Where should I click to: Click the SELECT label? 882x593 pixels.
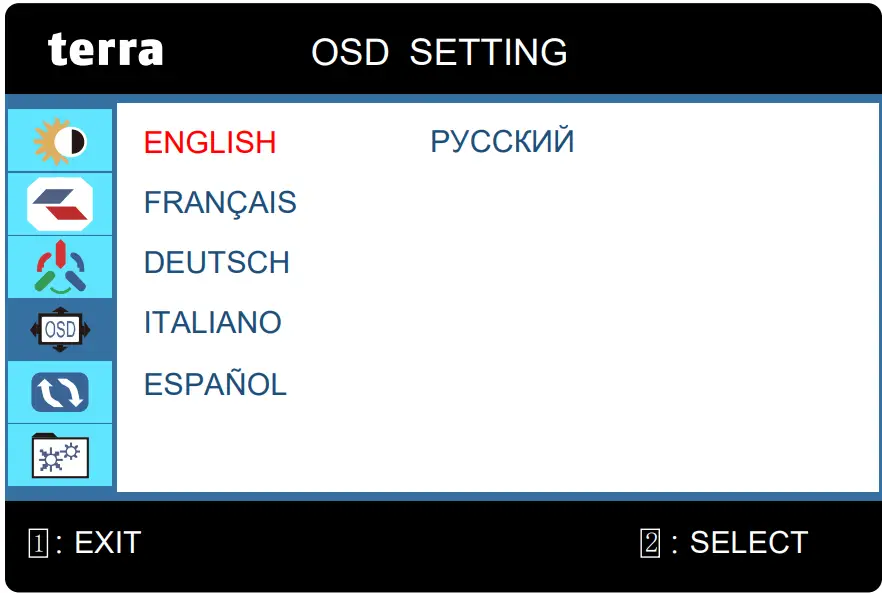[748, 543]
